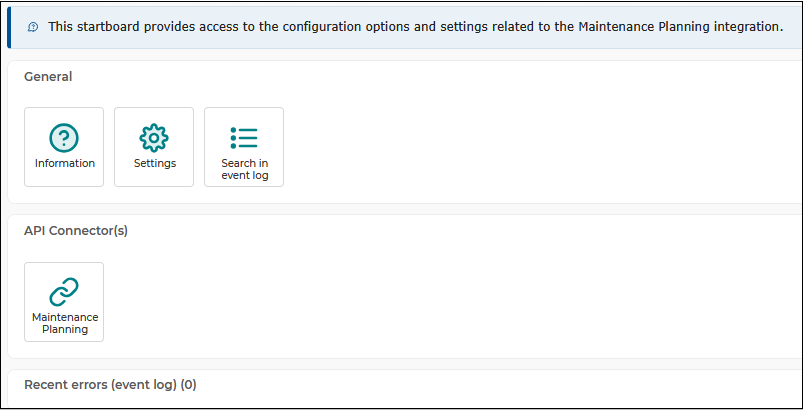Click the Settings gear icon
Image resolution: width=803 pixels, height=410 pixels.
click(154, 138)
